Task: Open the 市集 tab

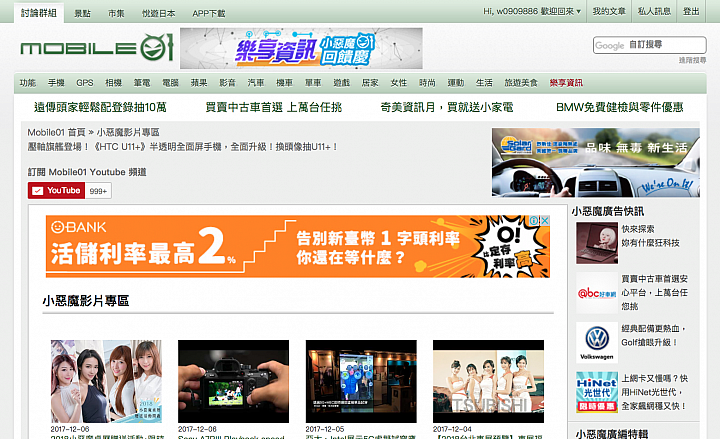Action: tap(116, 14)
